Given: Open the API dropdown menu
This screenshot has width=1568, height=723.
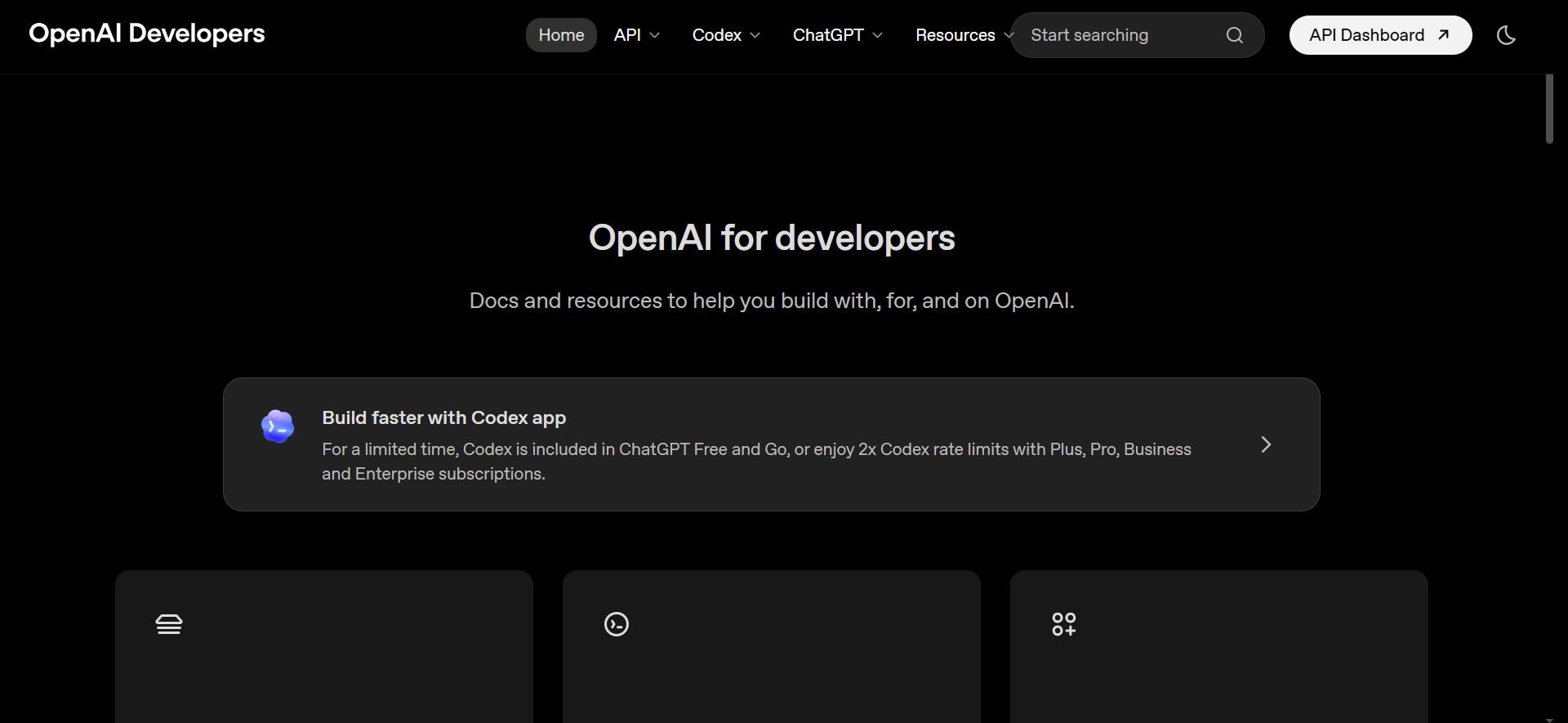Looking at the screenshot, I should pos(637,35).
